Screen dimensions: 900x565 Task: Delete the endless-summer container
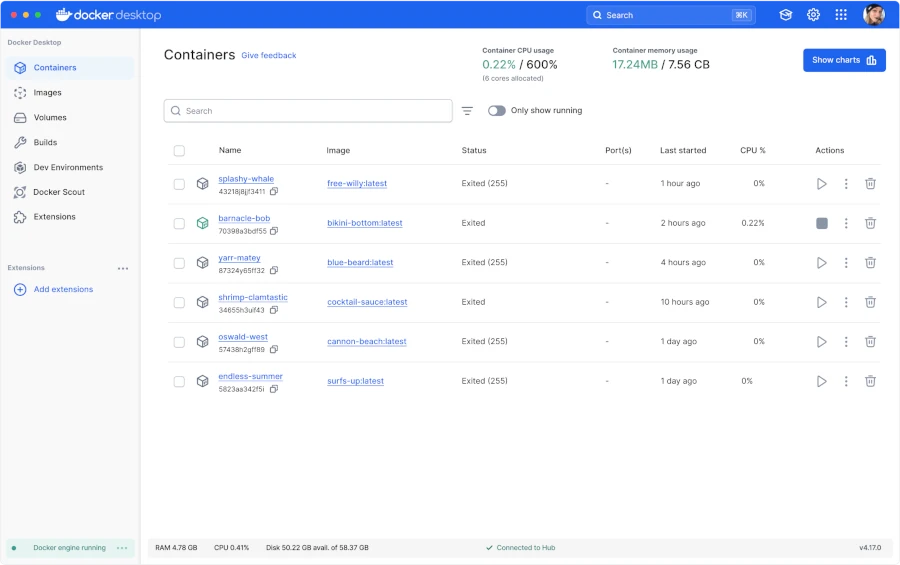pyautogui.click(x=870, y=381)
